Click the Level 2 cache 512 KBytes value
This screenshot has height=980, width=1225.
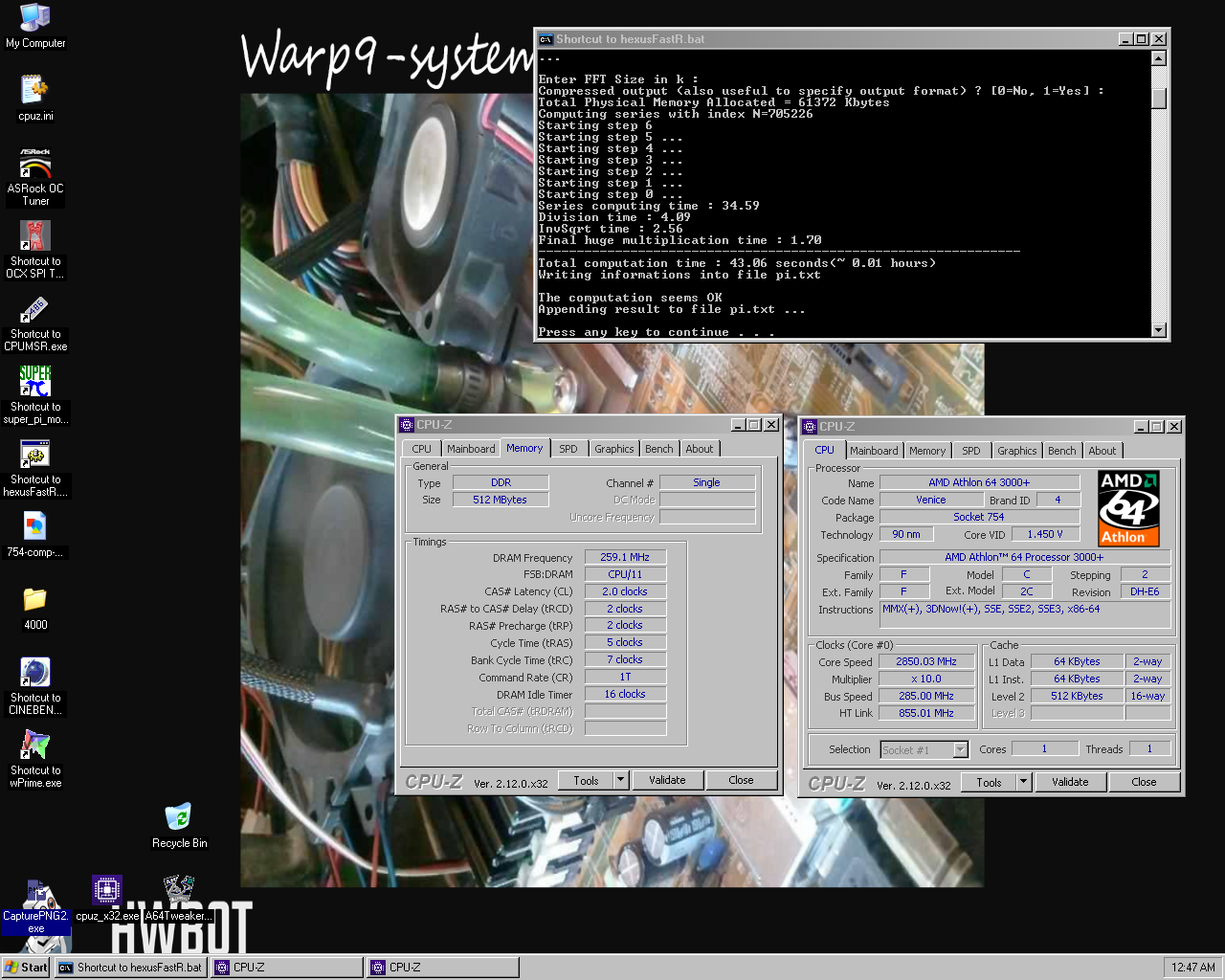(x=1077, y=696)
